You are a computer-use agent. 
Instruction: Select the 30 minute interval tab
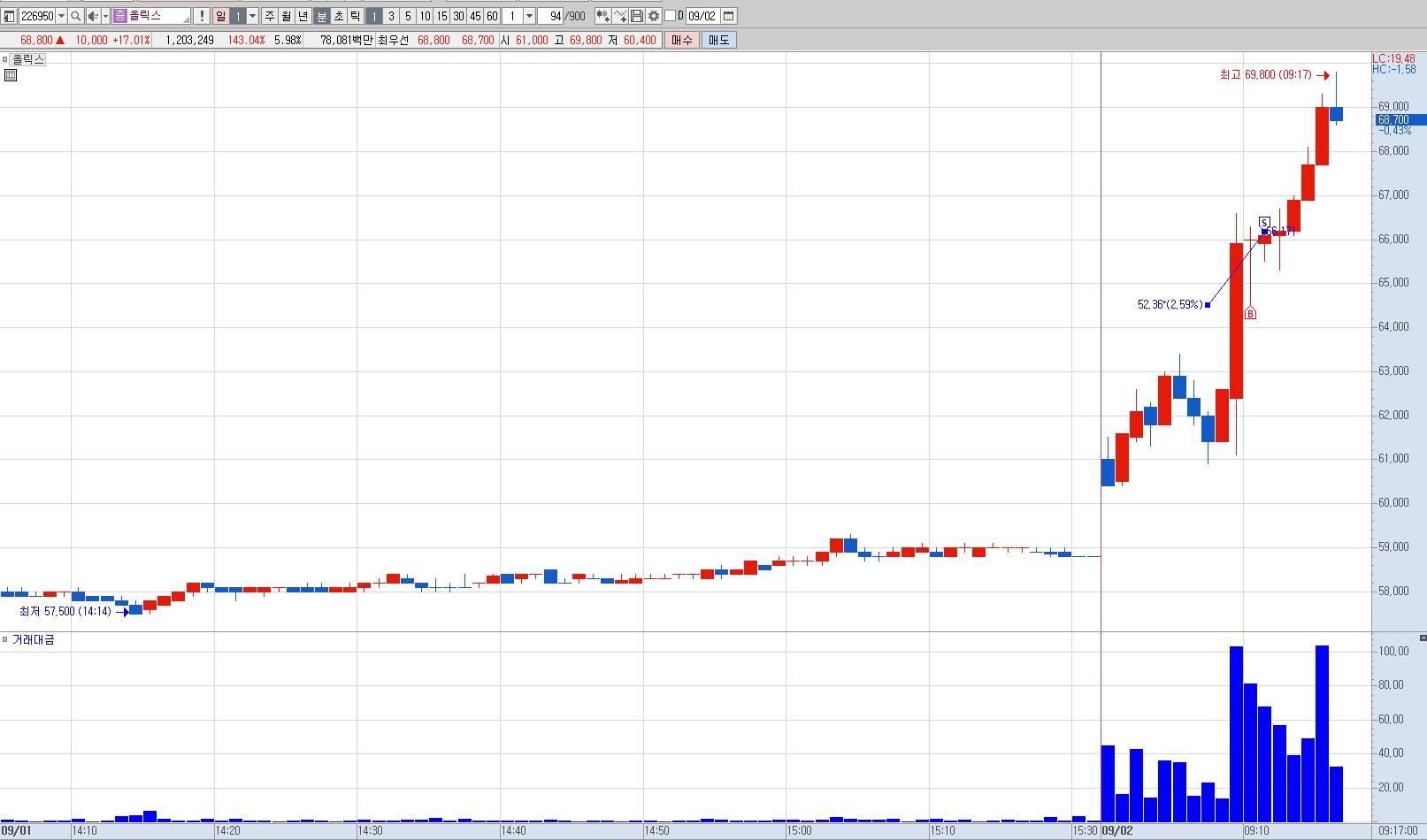pyautogui.click(x=458, y=16)
